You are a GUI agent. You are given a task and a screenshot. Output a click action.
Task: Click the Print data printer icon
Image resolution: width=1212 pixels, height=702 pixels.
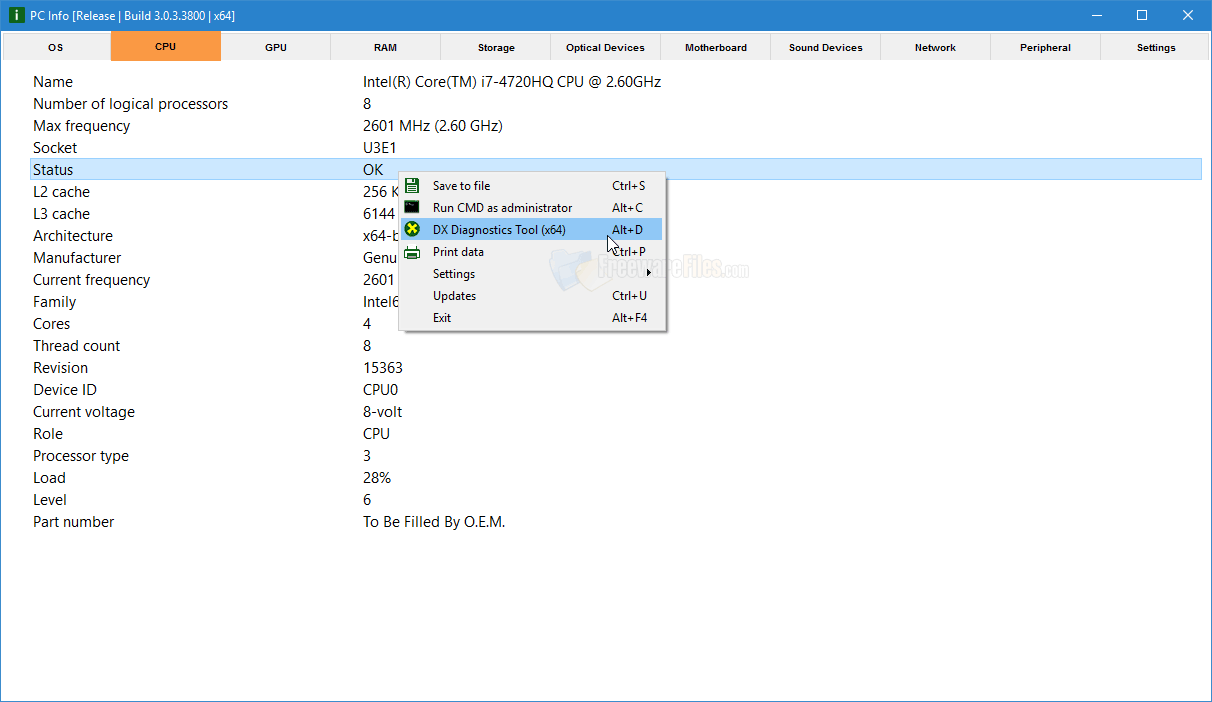412,251
